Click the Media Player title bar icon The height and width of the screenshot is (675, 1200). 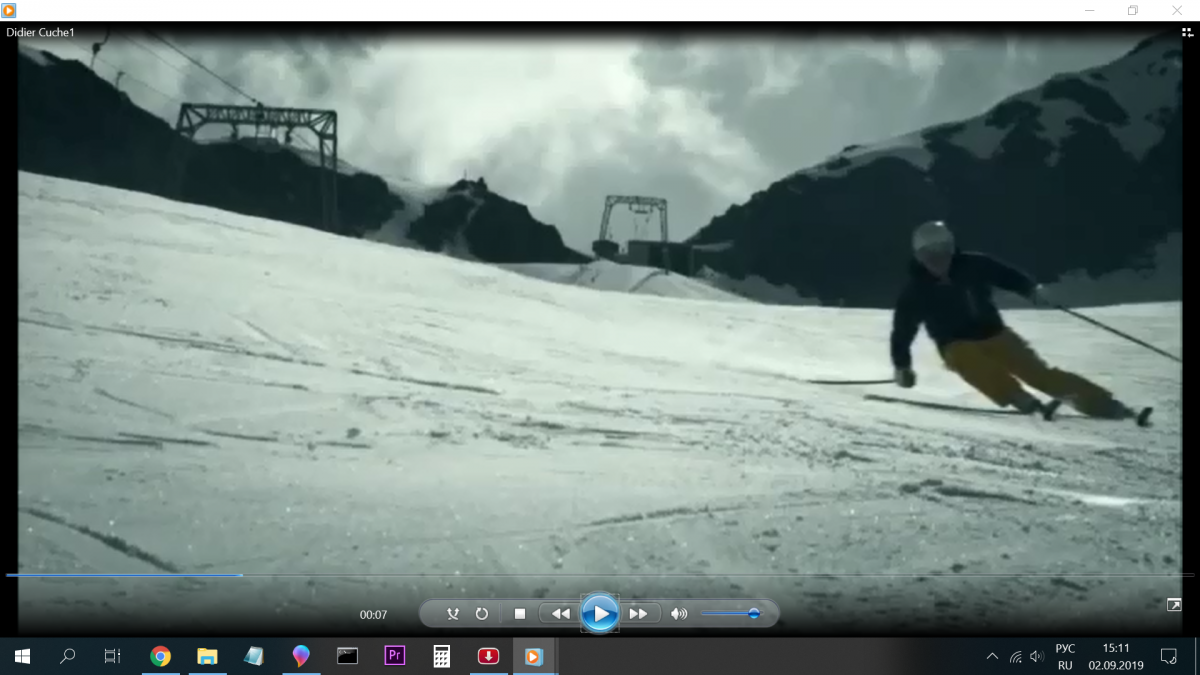tap(10, 10)
